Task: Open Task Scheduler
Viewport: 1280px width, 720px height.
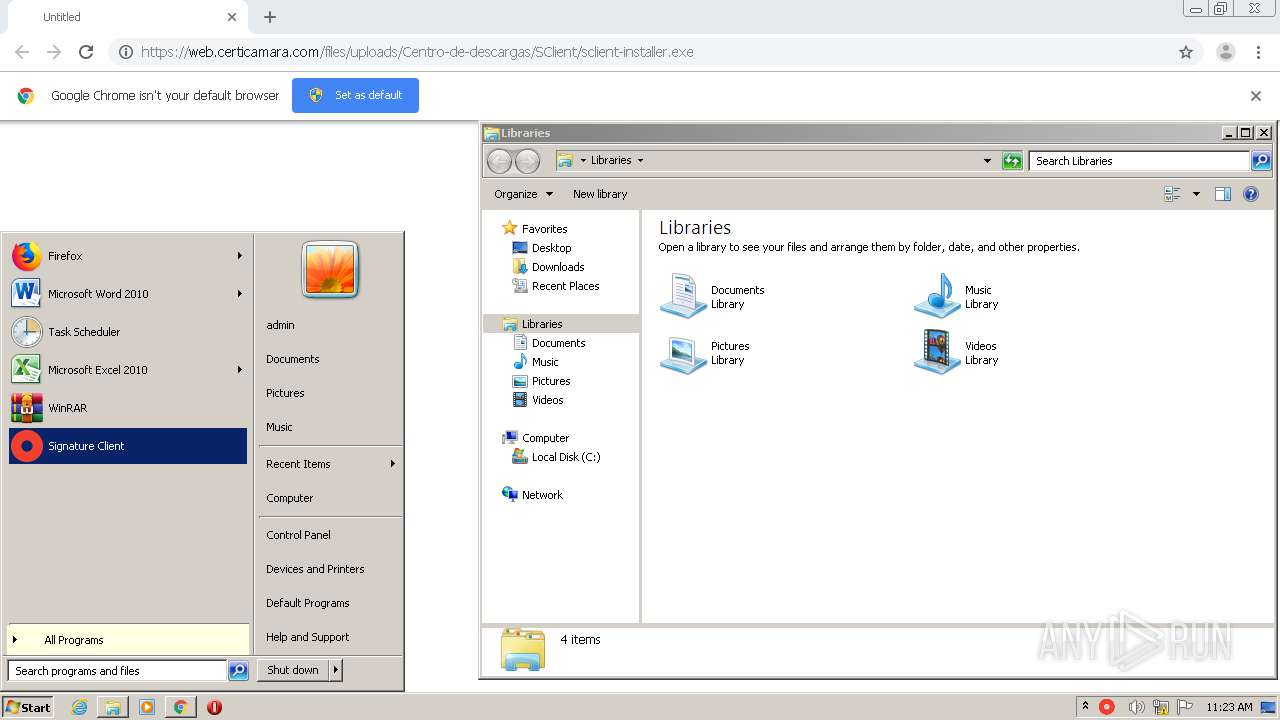Action: 128,332
